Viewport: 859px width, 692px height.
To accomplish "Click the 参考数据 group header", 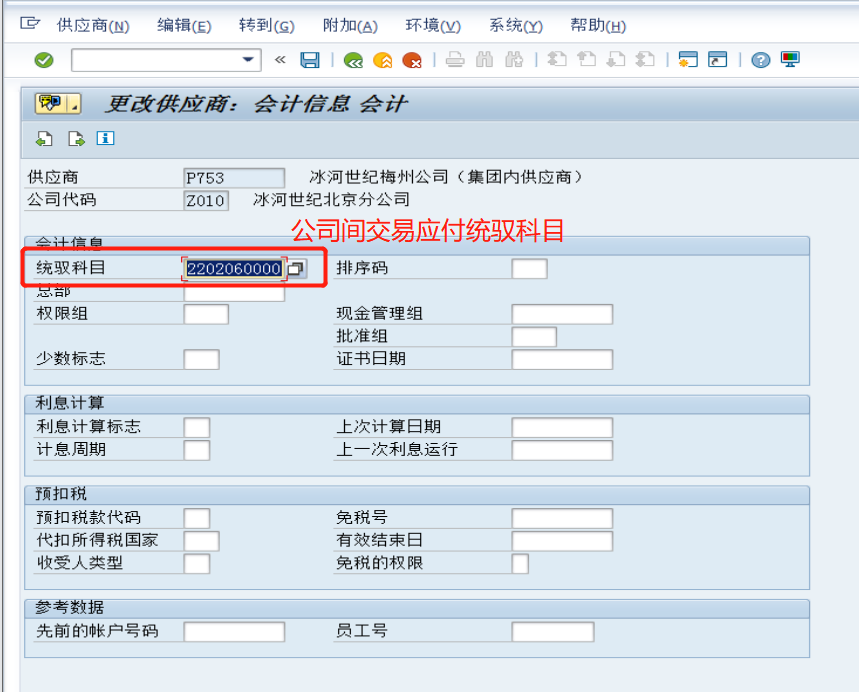I will [x=417, y=608].
